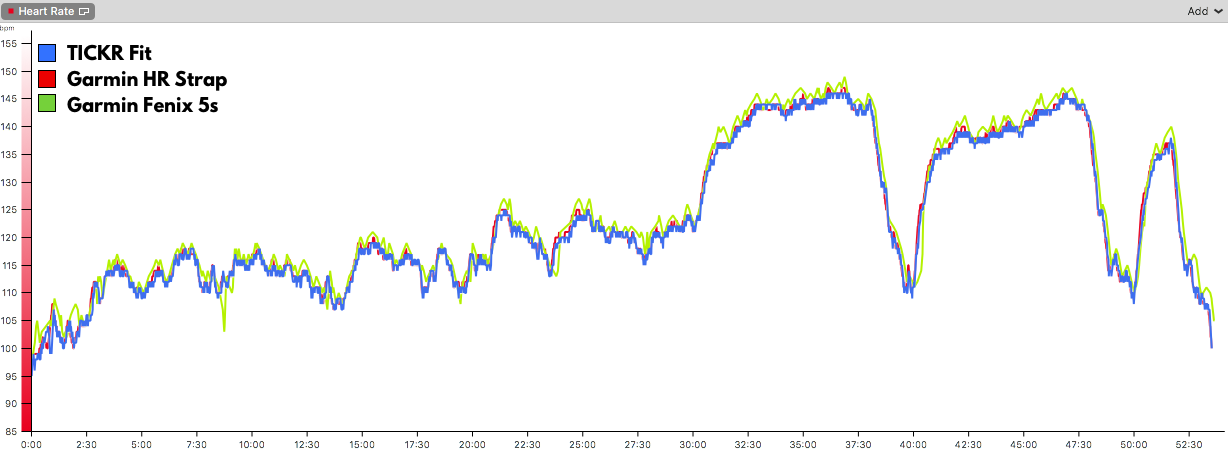The width and height of the screenshot is (1228, 461).
Task: Click the 0:00 start of the time axis
Action: point(32,444)
